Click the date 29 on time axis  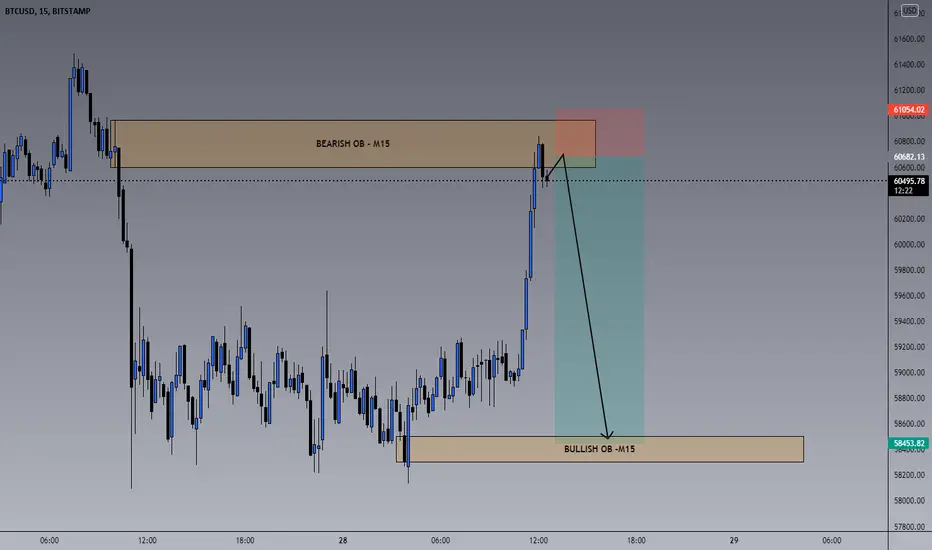tap(734, 540)
